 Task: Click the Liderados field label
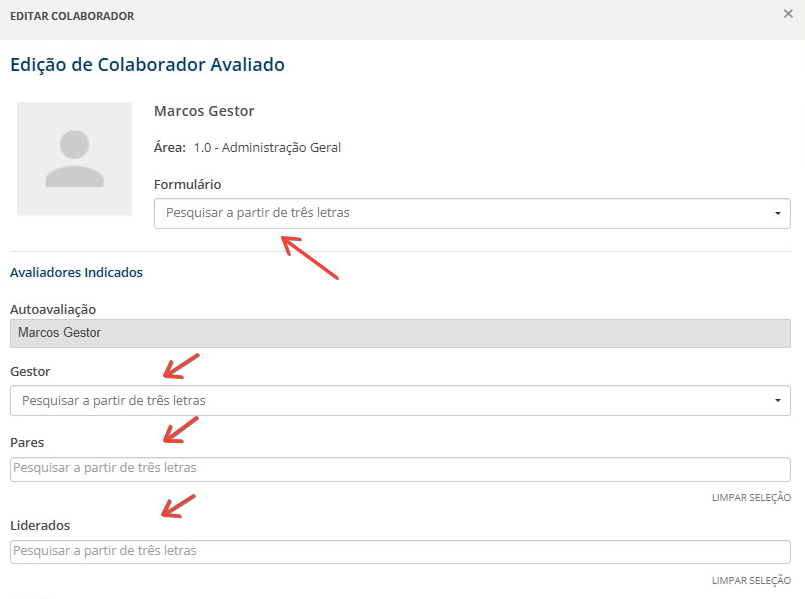point(40,525)
